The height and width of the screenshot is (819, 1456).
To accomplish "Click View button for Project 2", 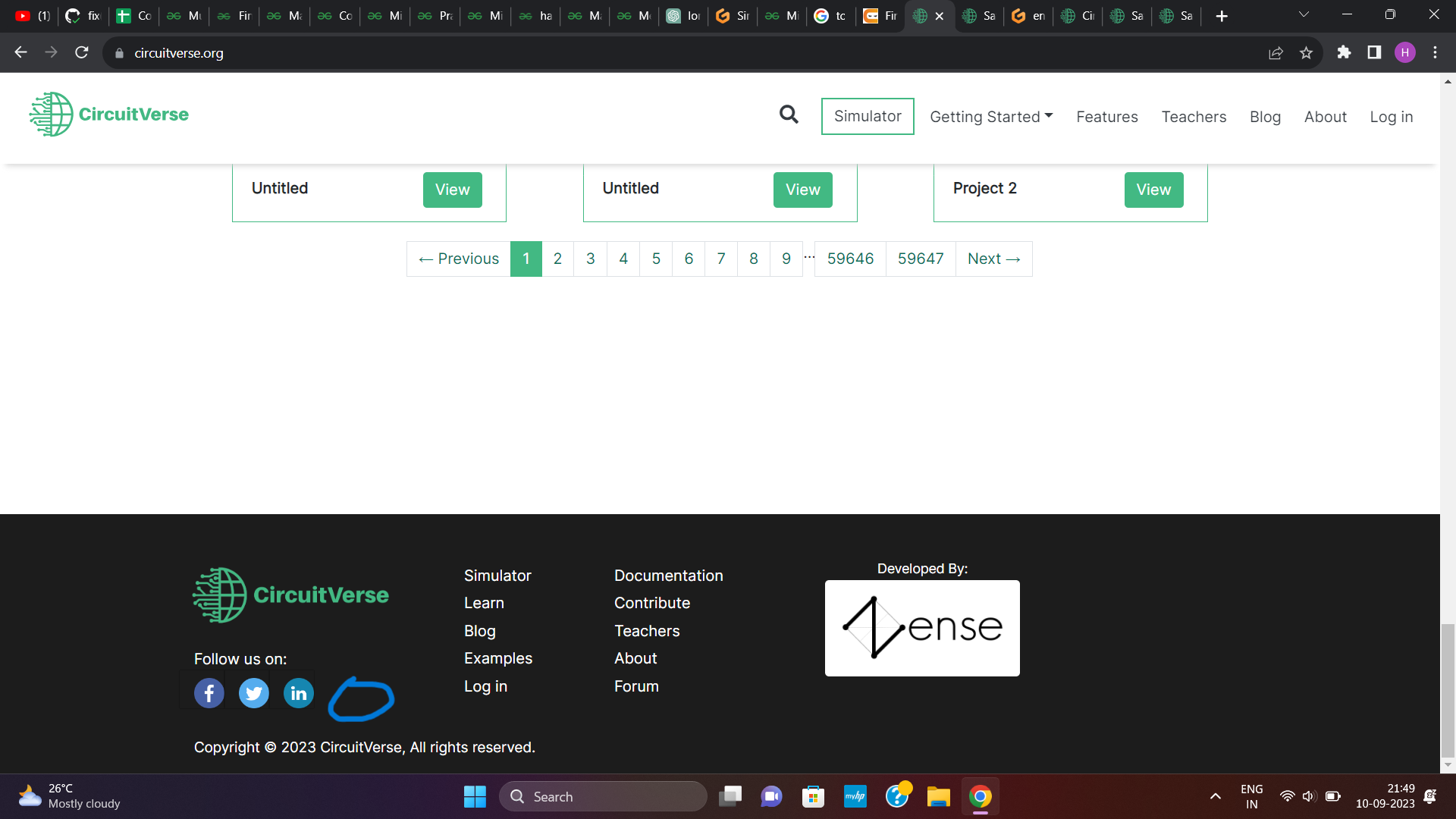I will (1153, 190).
